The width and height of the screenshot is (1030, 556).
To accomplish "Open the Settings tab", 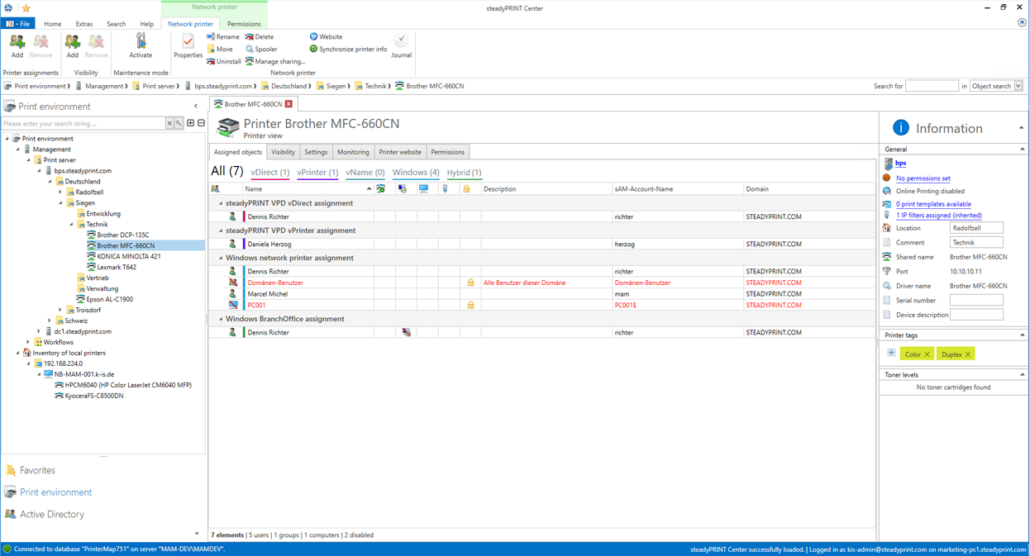I will pyautogui.click(x=316, y=152).
